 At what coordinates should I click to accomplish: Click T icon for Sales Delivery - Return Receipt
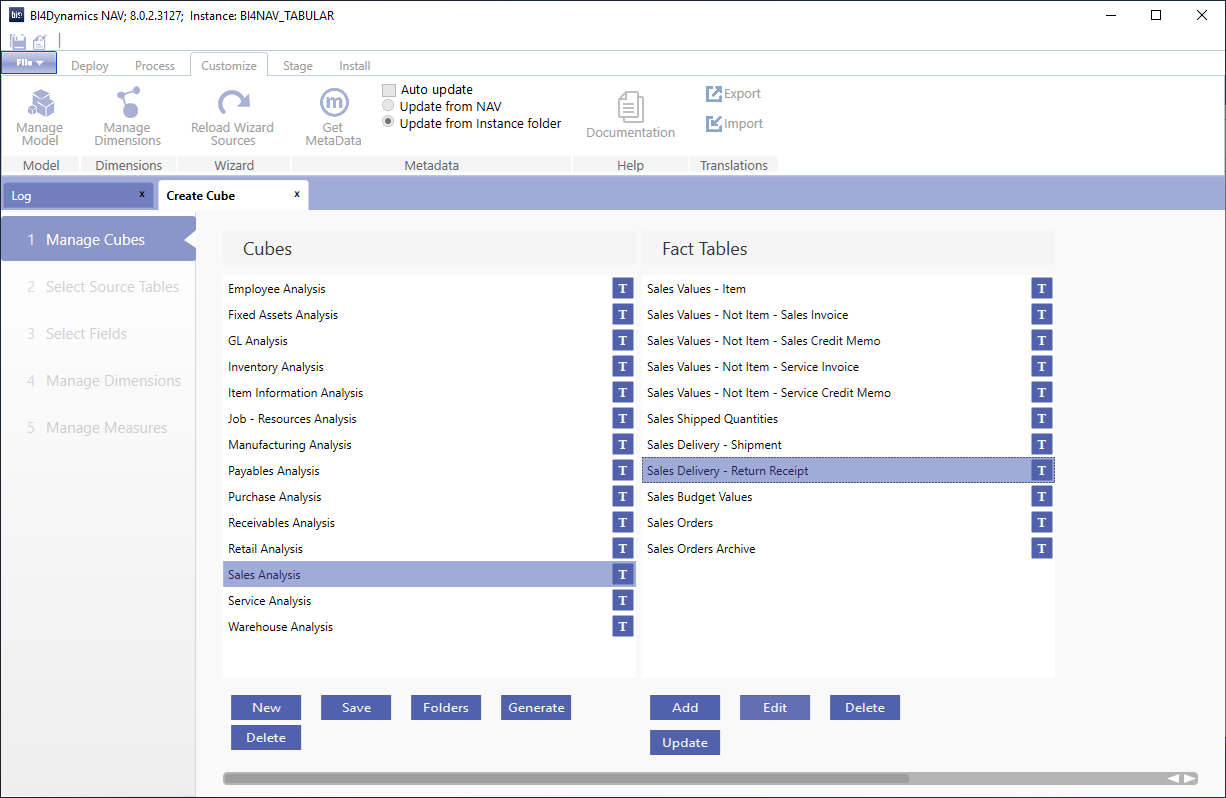coord(1042,471)
